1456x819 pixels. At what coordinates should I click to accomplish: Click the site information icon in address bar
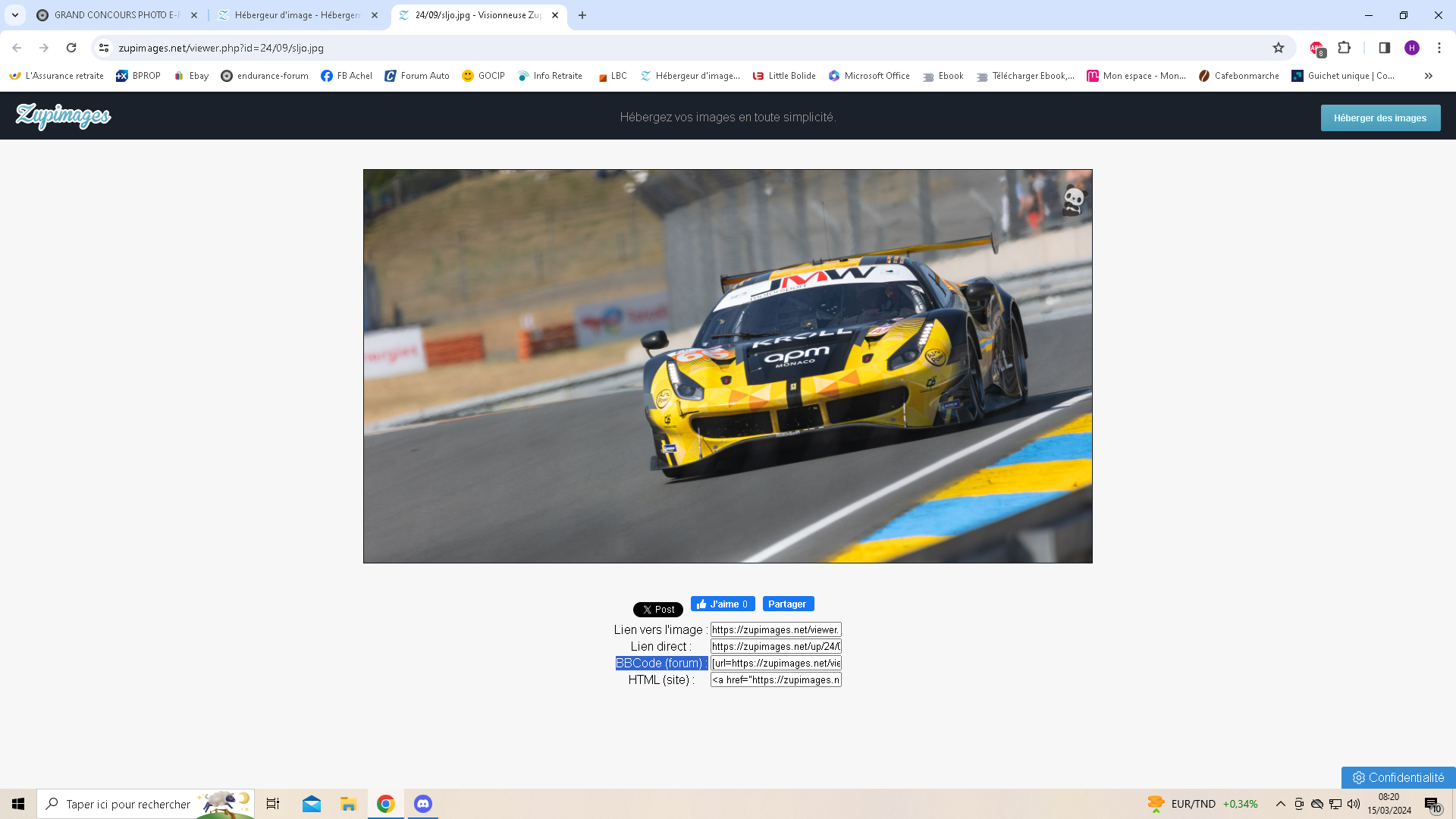tap(104, 48)
